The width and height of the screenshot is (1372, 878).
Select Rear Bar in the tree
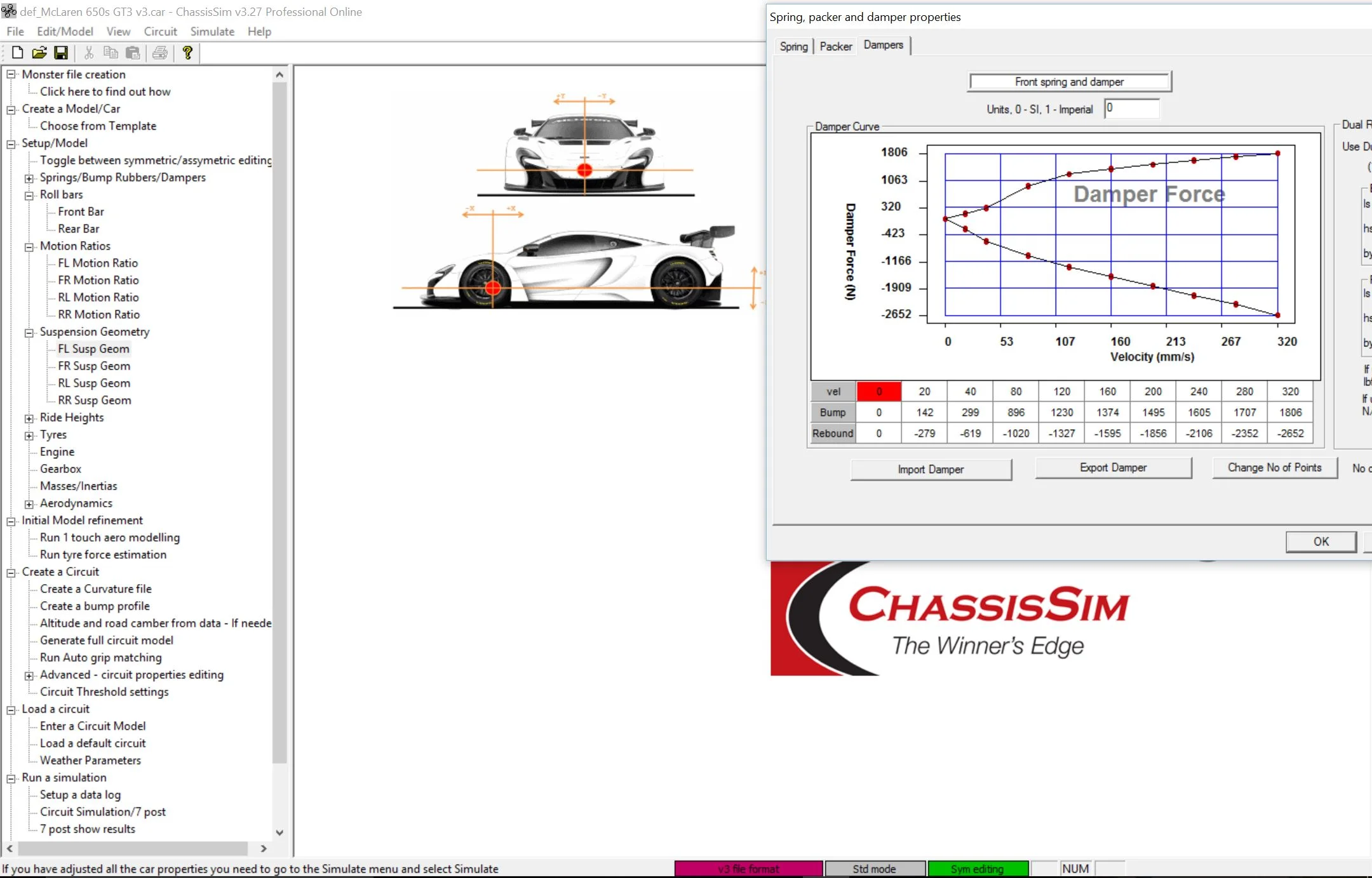click(79, 229)
